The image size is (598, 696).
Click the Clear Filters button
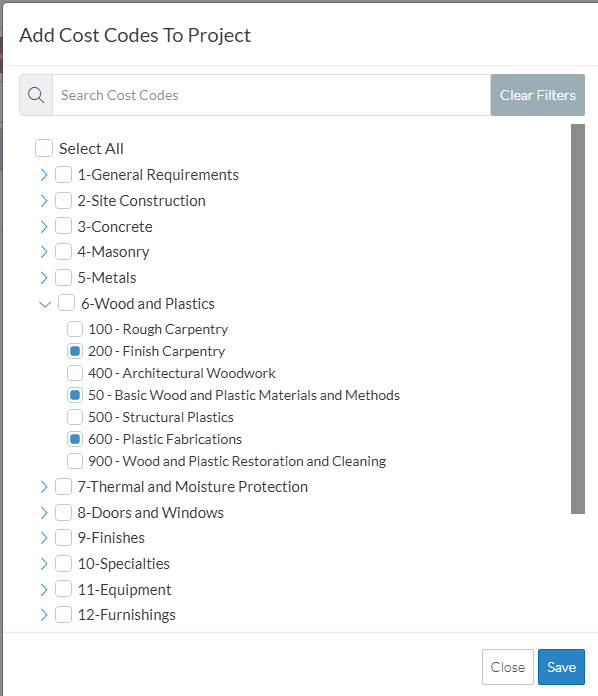click(x=538, y=95)
